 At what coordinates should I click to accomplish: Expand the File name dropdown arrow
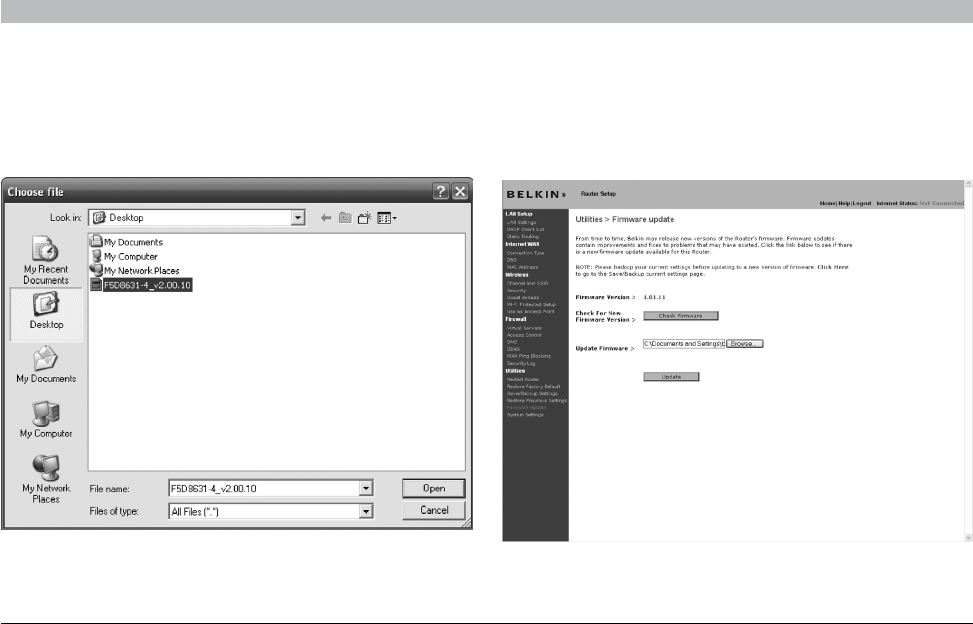click(366, 488)
